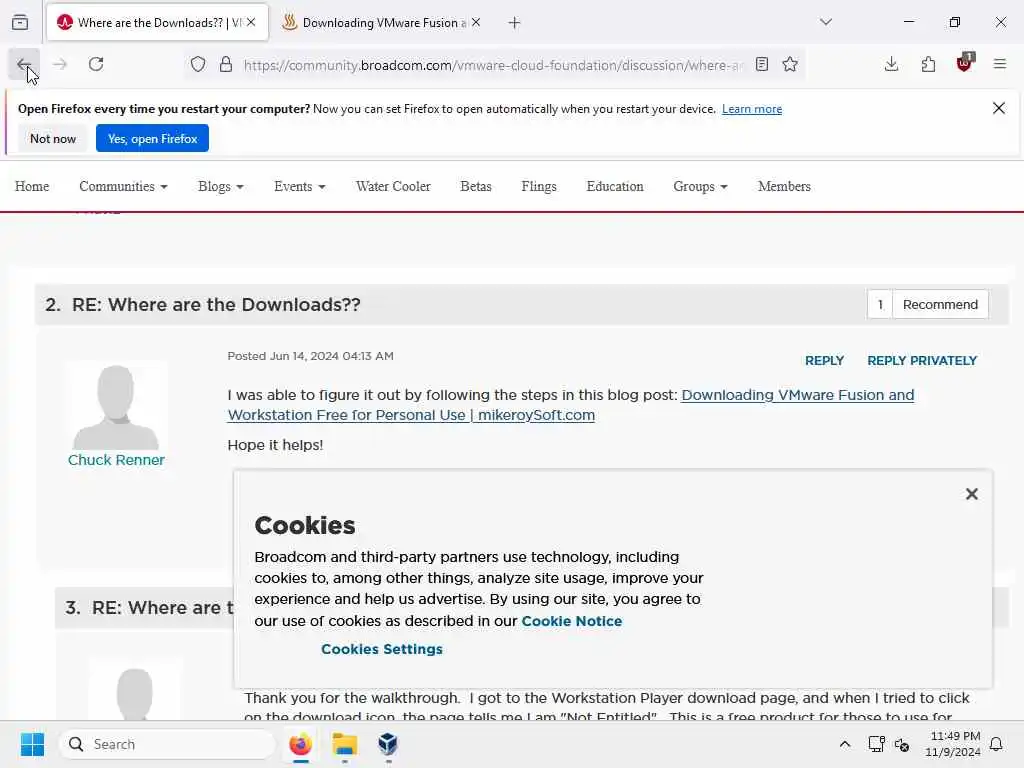Close the Cookies popup with X
Viewport: 1024px width, 768px height.
972,494
